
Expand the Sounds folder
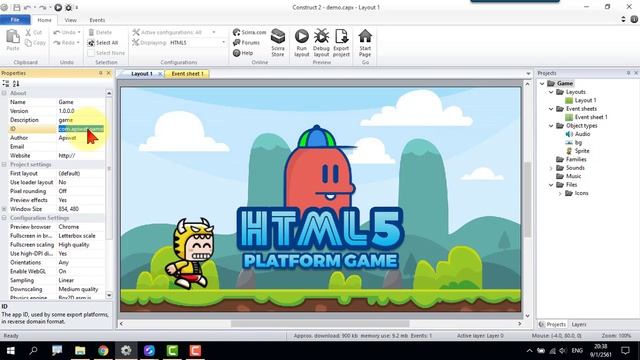pyautogui.click(x=551, y=168)
